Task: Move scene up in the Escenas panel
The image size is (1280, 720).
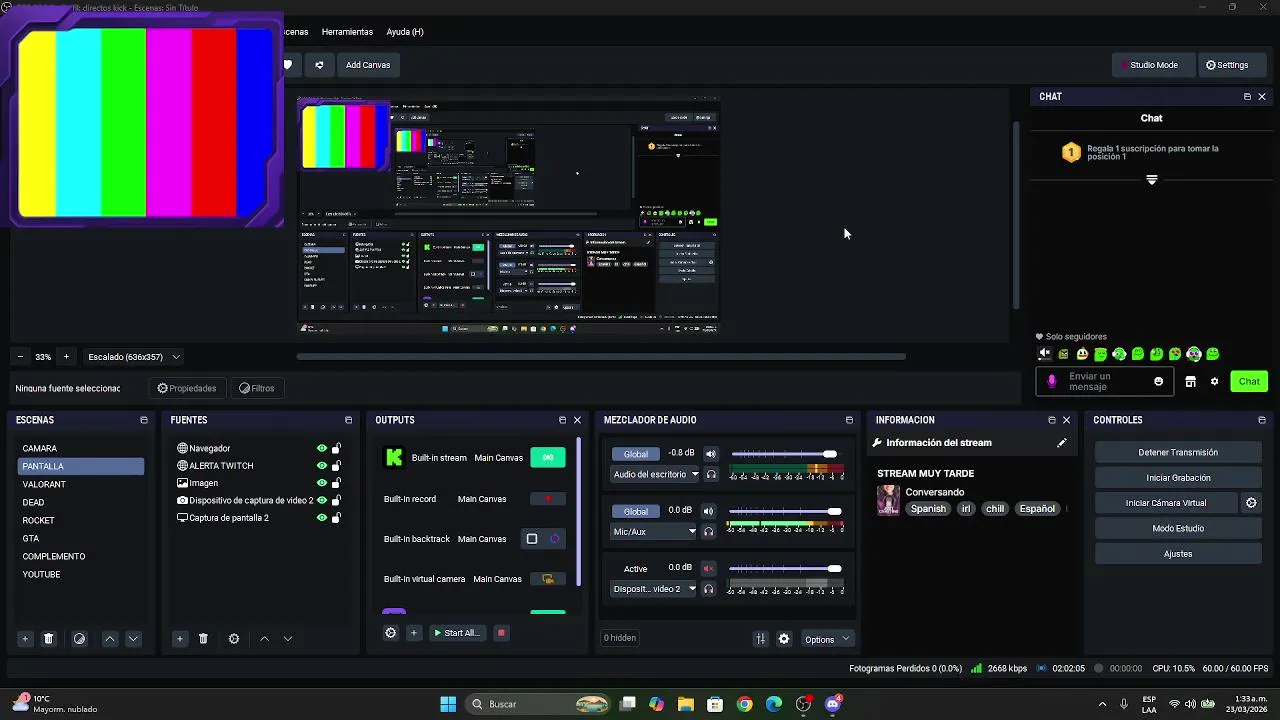Action: [110, 639]
